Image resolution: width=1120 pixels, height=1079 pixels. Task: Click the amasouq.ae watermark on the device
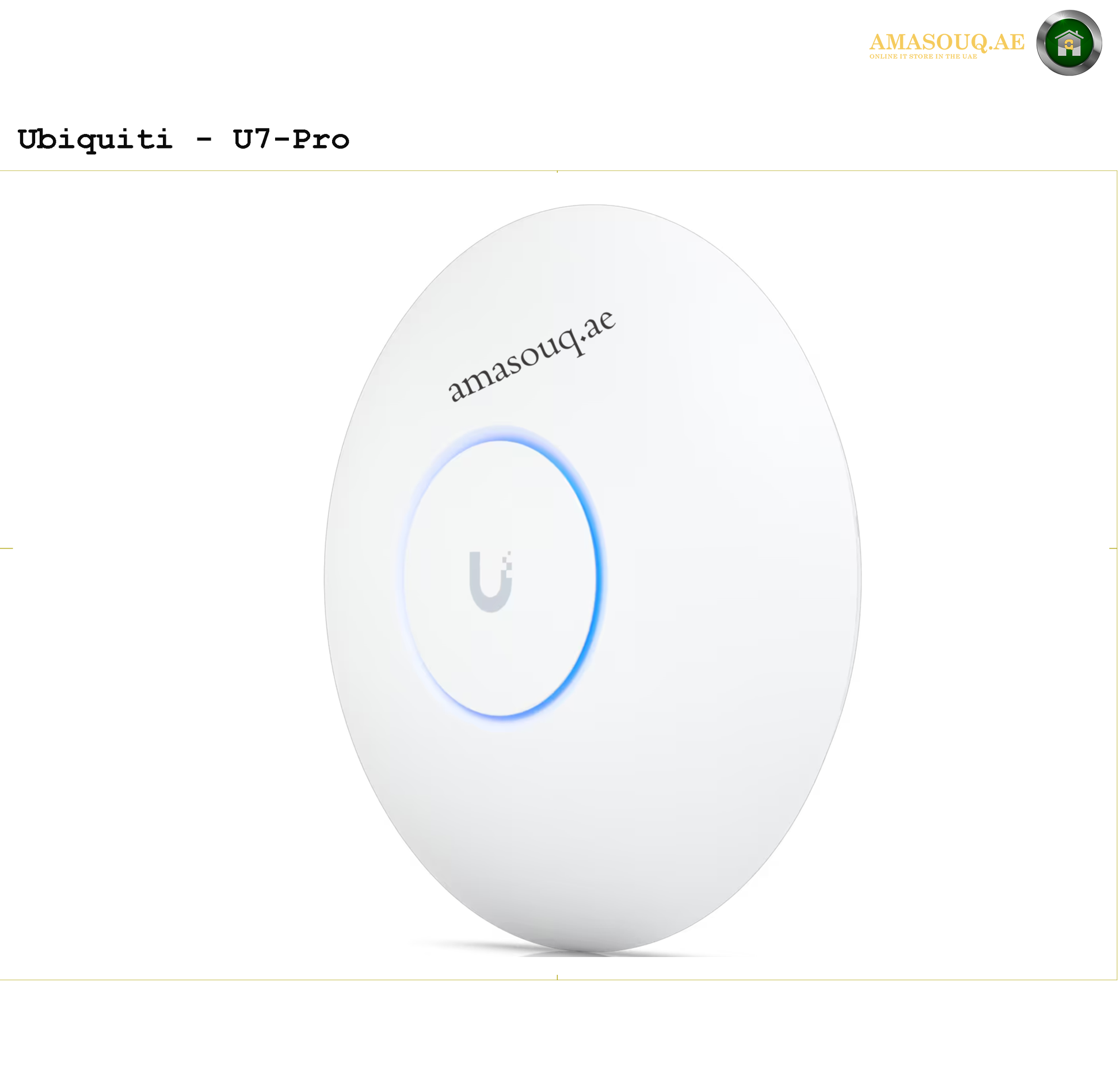[532, 355]
